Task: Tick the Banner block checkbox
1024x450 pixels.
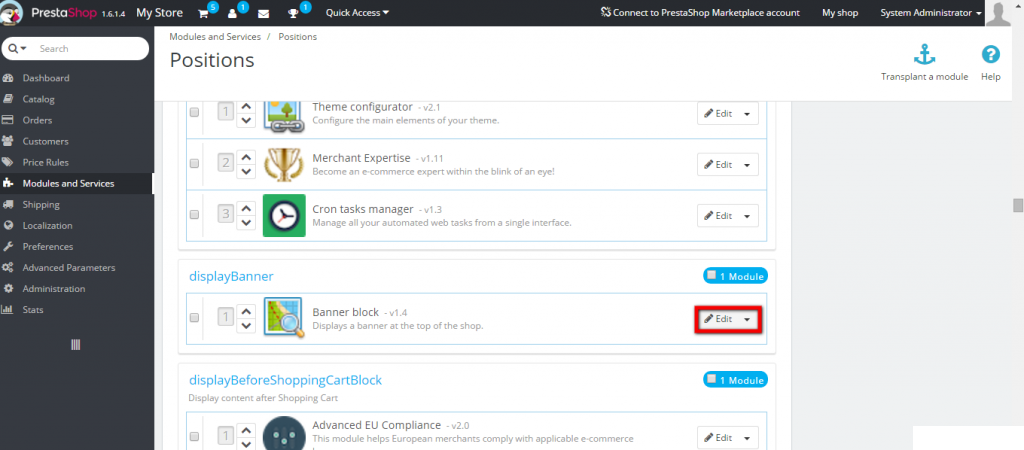Action: click(194, 318)
